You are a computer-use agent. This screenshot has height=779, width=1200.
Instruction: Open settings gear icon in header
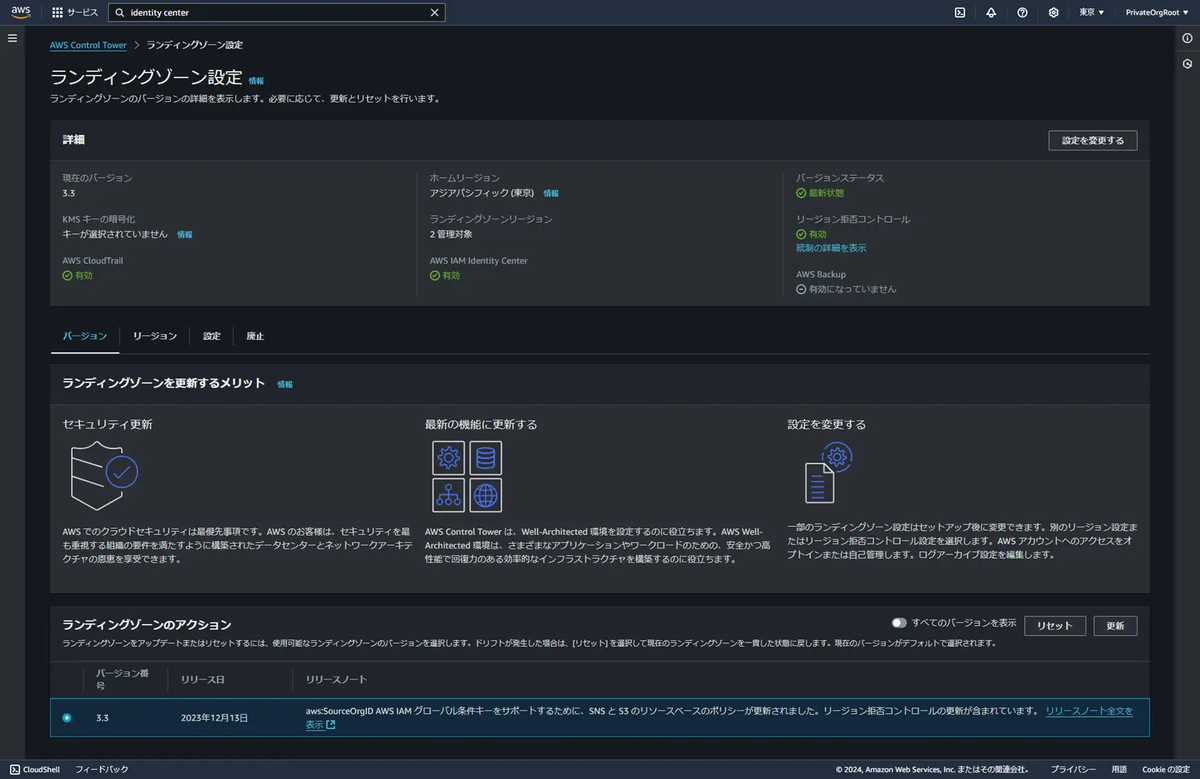tap(1053, 12)
